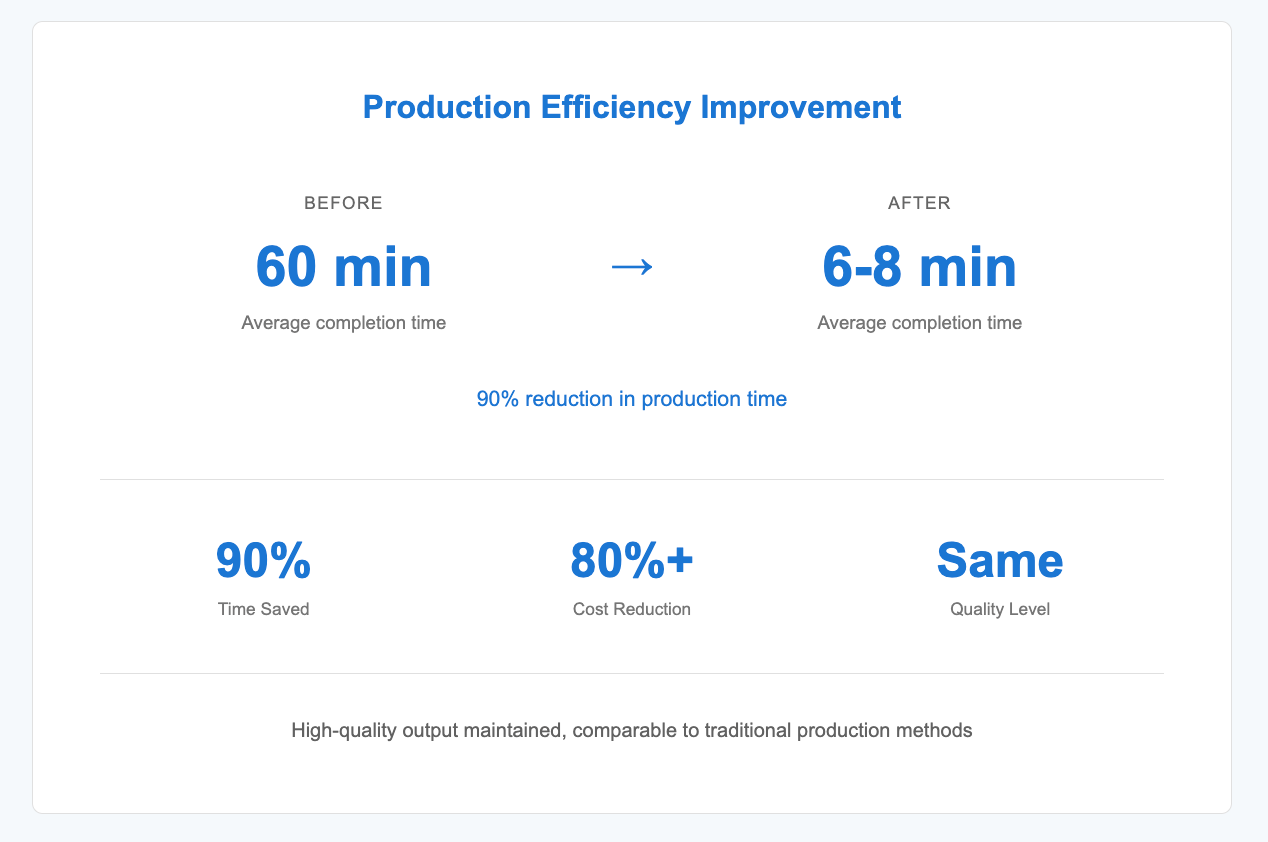Image resolution: width=1268 pixels, height=842 pixels.
Task: Click the divider line above the statistics row
Action: [632, 480]
